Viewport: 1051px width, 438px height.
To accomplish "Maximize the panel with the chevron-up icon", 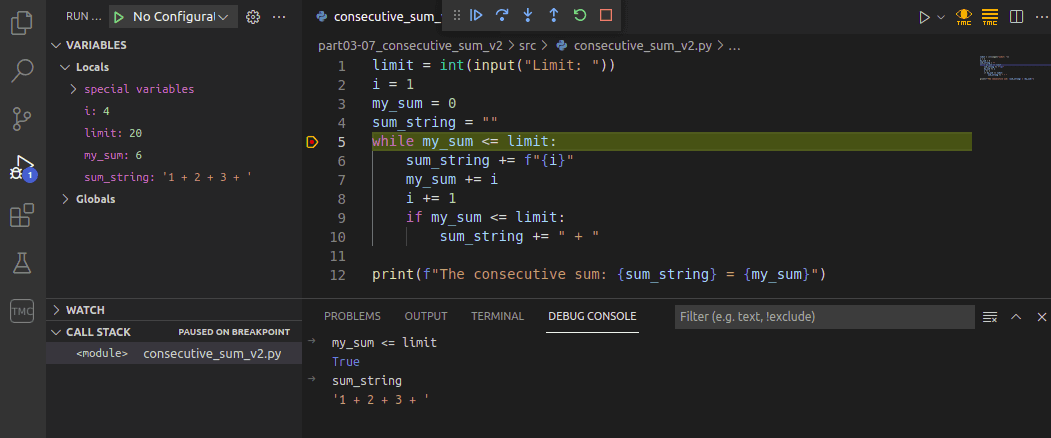I will click(1016, 317).
